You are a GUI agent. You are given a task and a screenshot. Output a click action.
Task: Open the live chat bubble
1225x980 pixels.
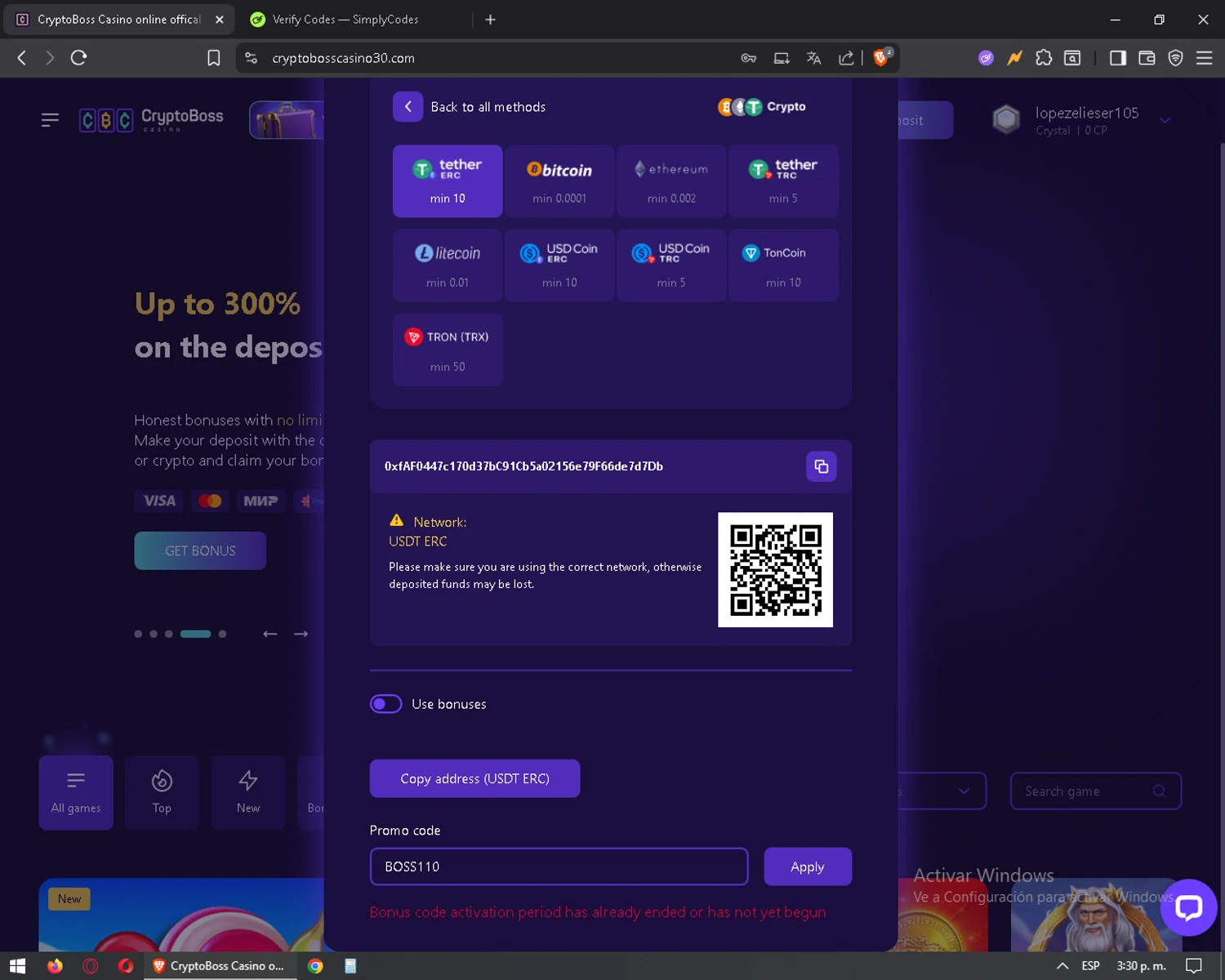(1188, 907)
